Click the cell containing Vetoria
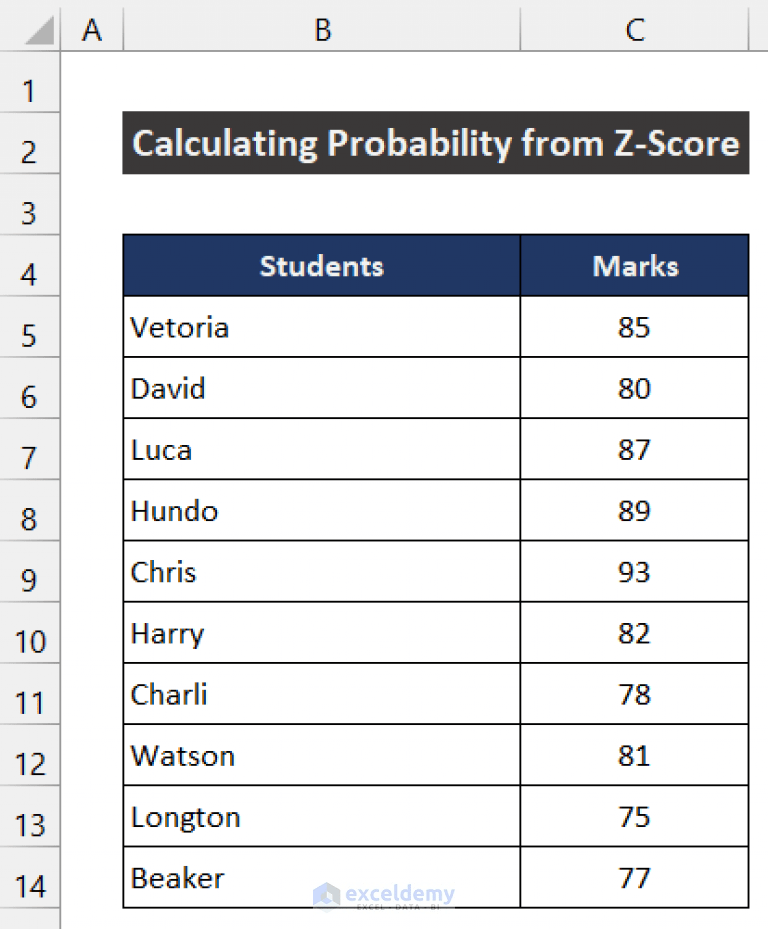Image resolution: width=768 pixels, height=929 pixels. (321, 327)
